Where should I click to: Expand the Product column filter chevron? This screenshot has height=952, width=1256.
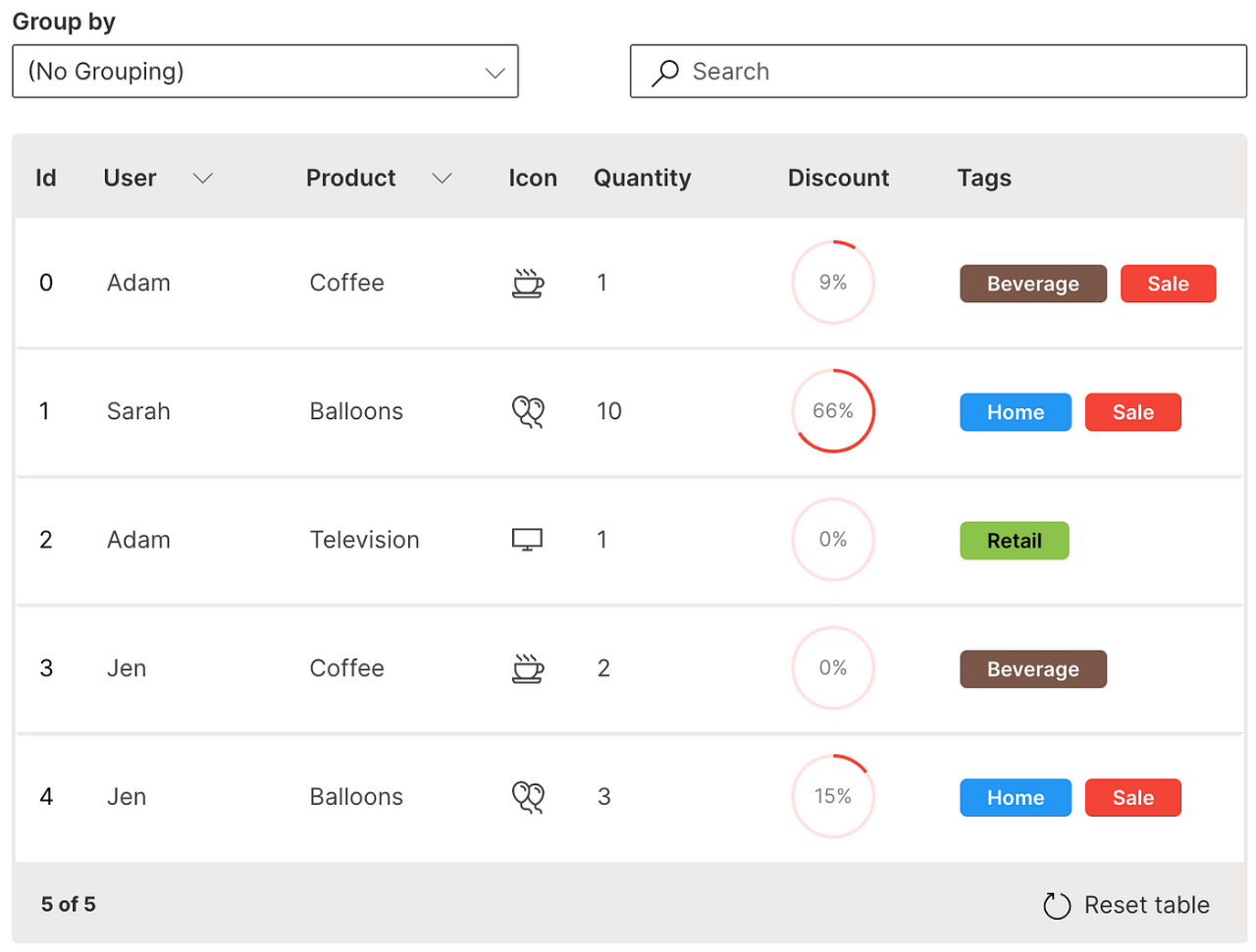tap(443, 178)
